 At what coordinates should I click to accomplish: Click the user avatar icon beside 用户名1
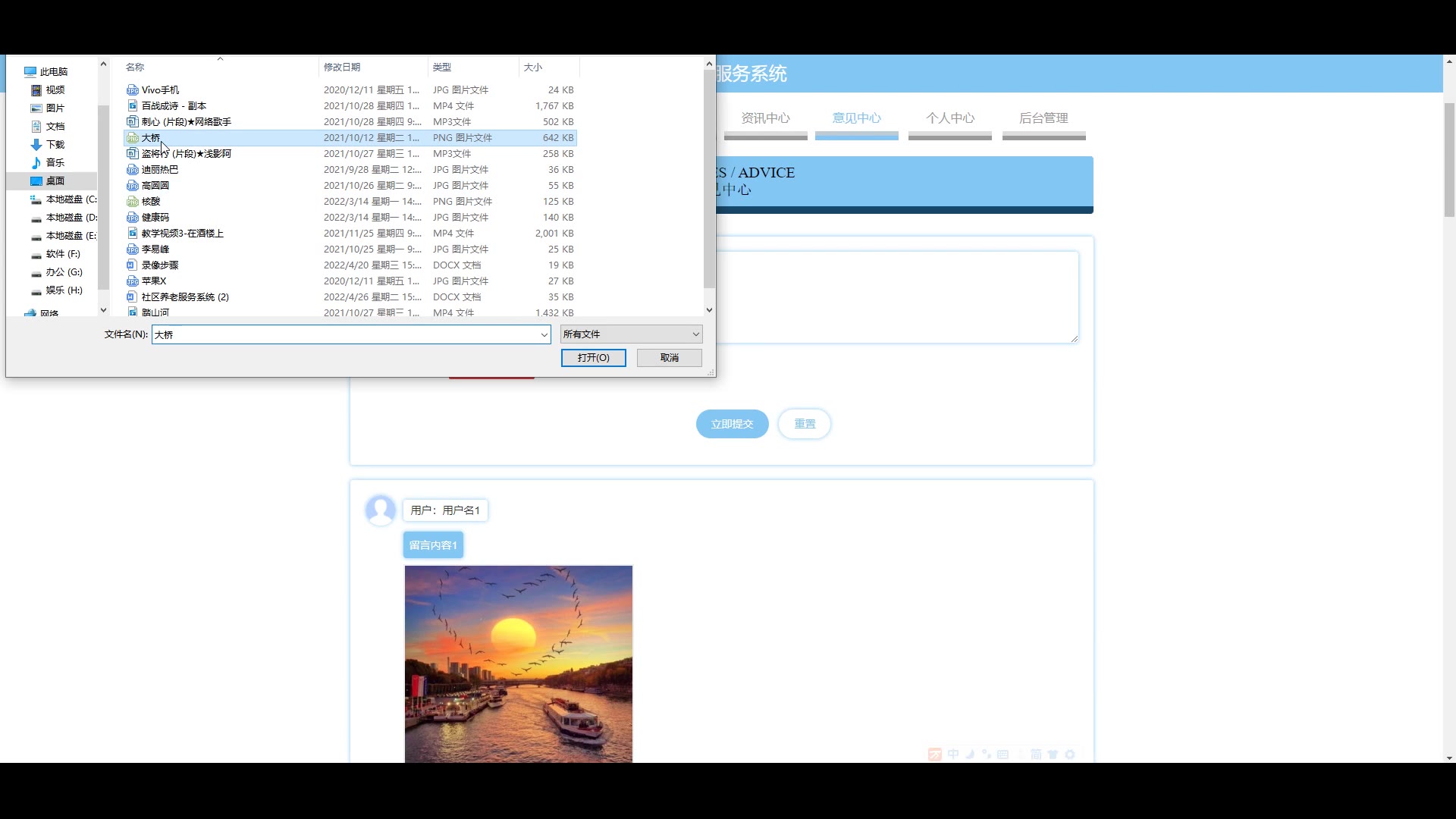click(x=380, y=510)
